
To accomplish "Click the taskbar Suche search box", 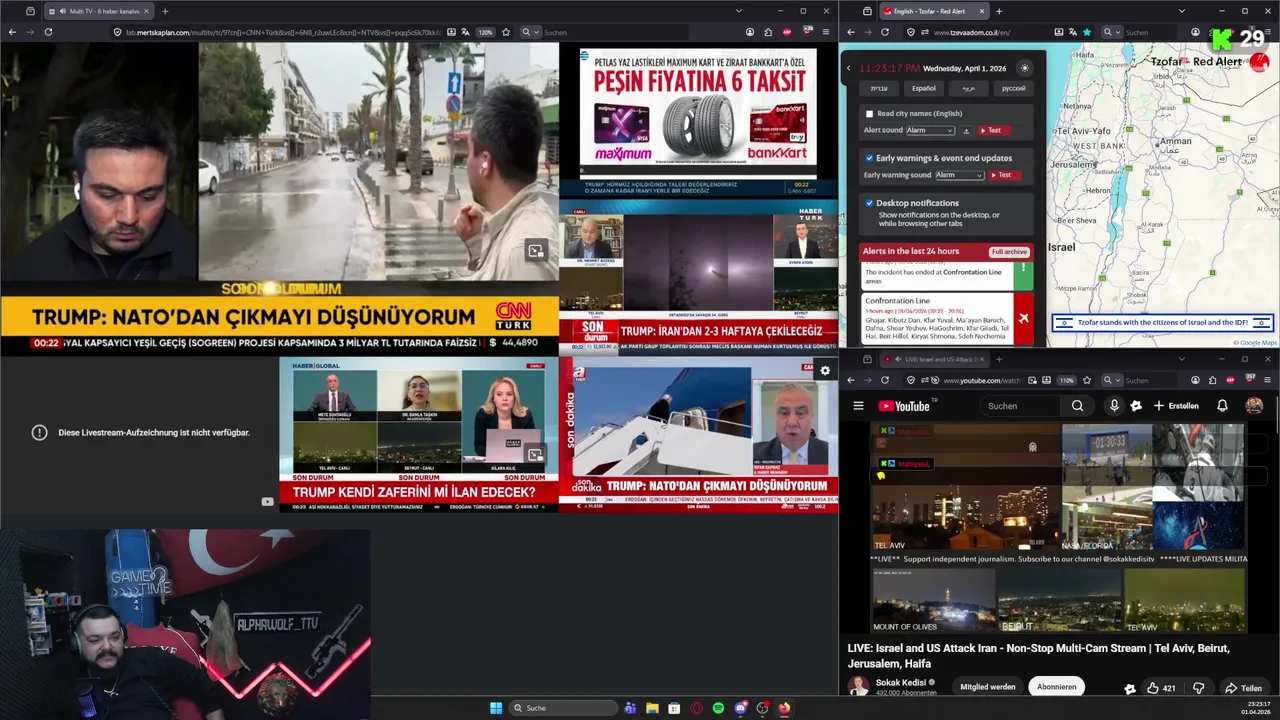I will tap(564, 708).
